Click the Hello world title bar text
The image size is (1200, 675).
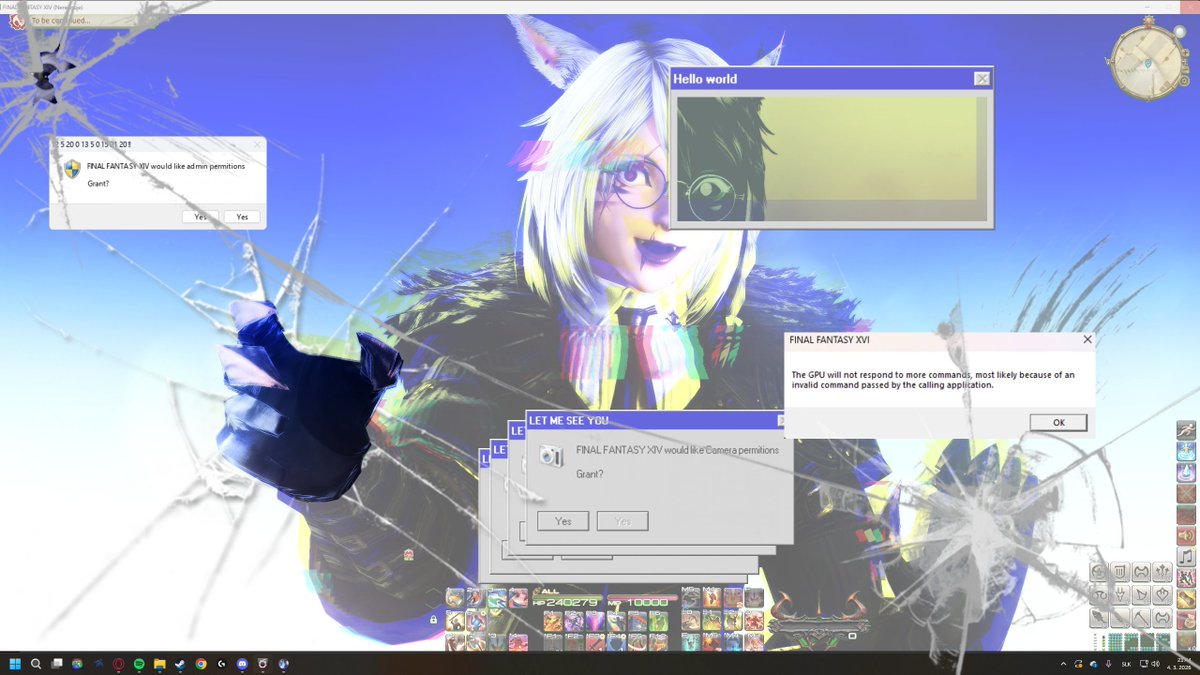click(x=705, y=79)
